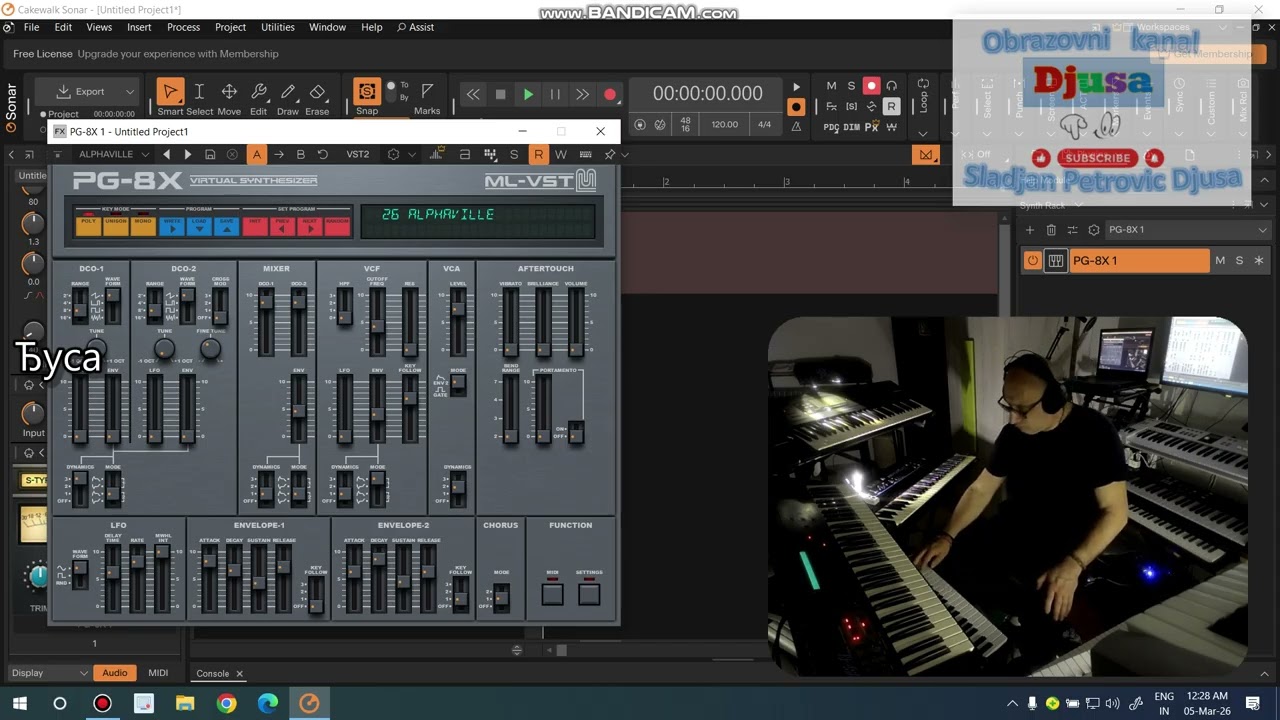Viewport: 1280px width, 720px height.
Task: Copy A to B with arrow icon
Action: click(x=279, y=154)
